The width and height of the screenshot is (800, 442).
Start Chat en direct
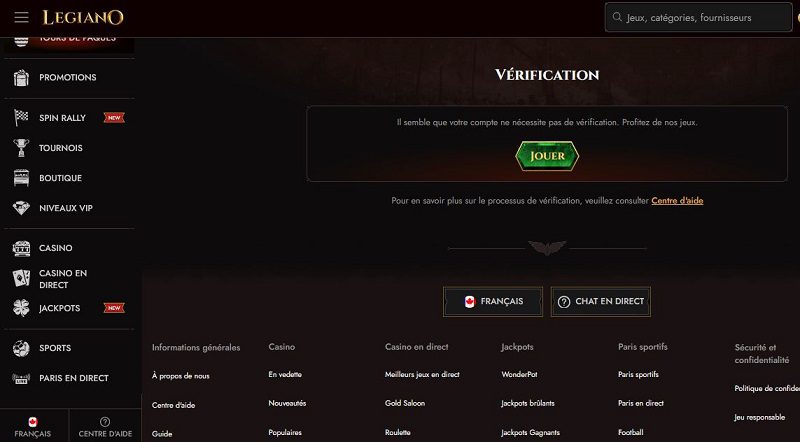click(x=601, y=302)
